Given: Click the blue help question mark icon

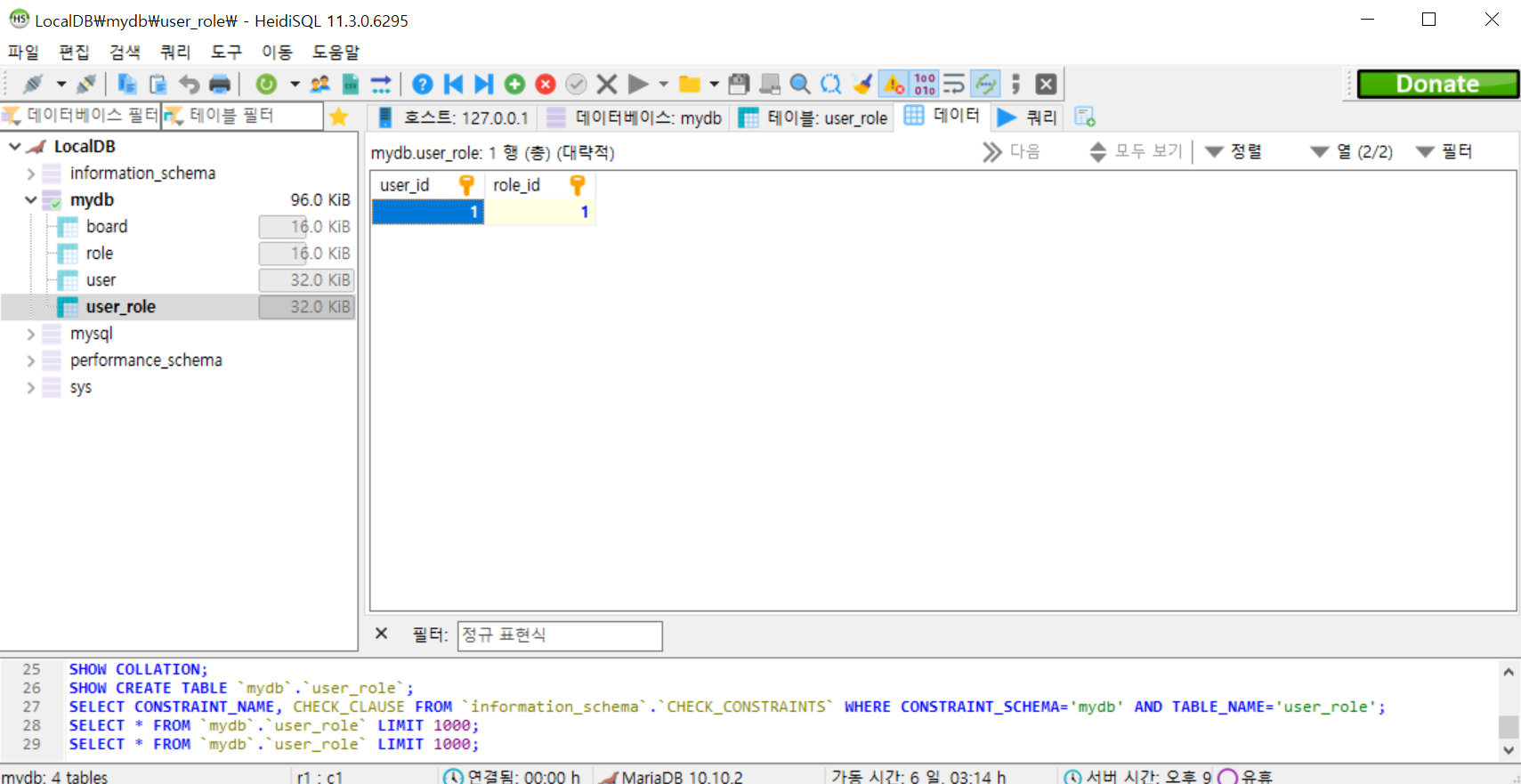Looking at the screenshot, I should coord(423,84).
